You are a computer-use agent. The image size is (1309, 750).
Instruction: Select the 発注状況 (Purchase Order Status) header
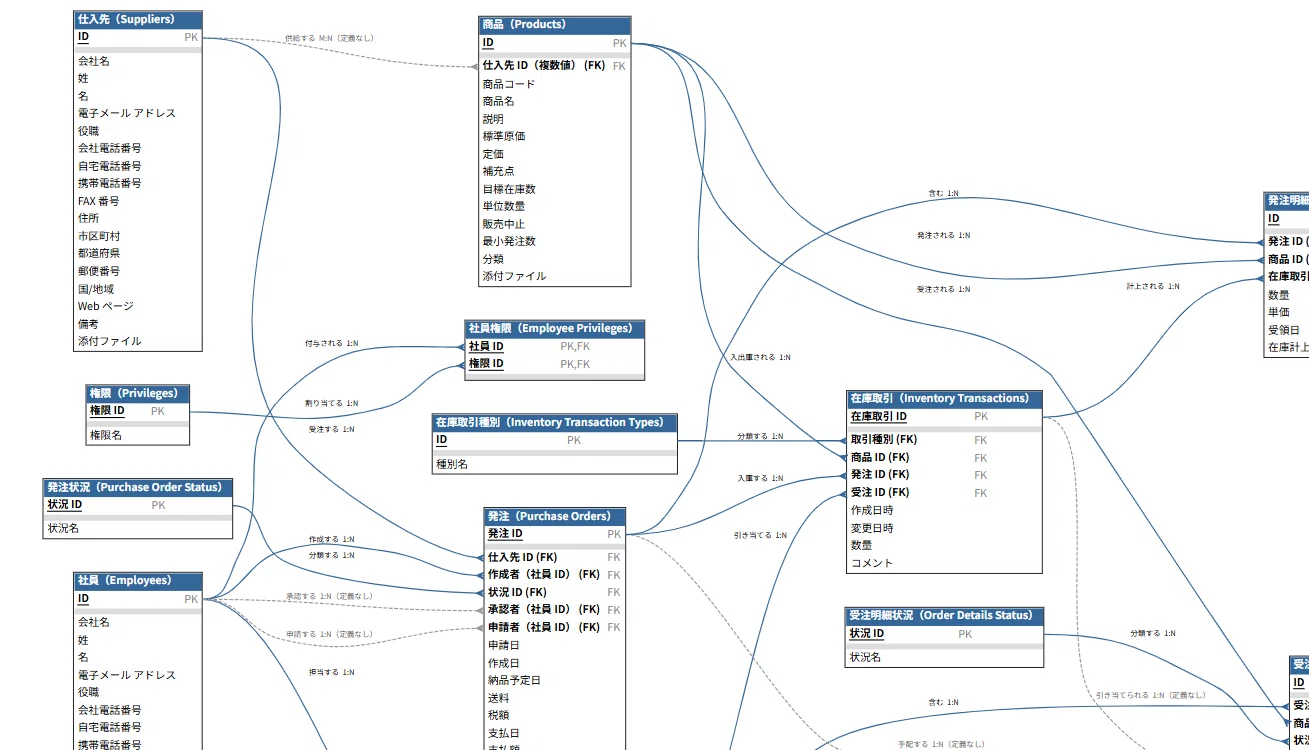(x=138, y=487)
